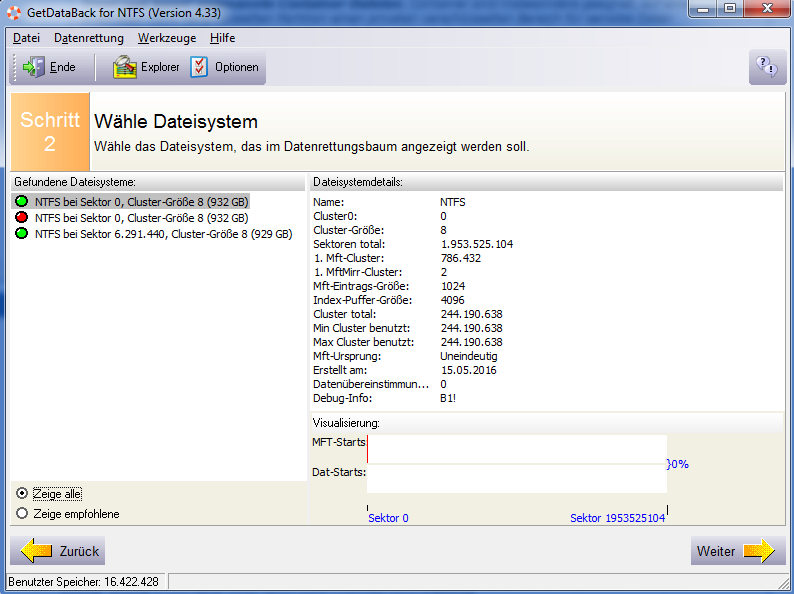Click the Ende label in the toolbar
The height and width of the screenshot is (594, 794).
pyautogui.click(x=63, y=67)
